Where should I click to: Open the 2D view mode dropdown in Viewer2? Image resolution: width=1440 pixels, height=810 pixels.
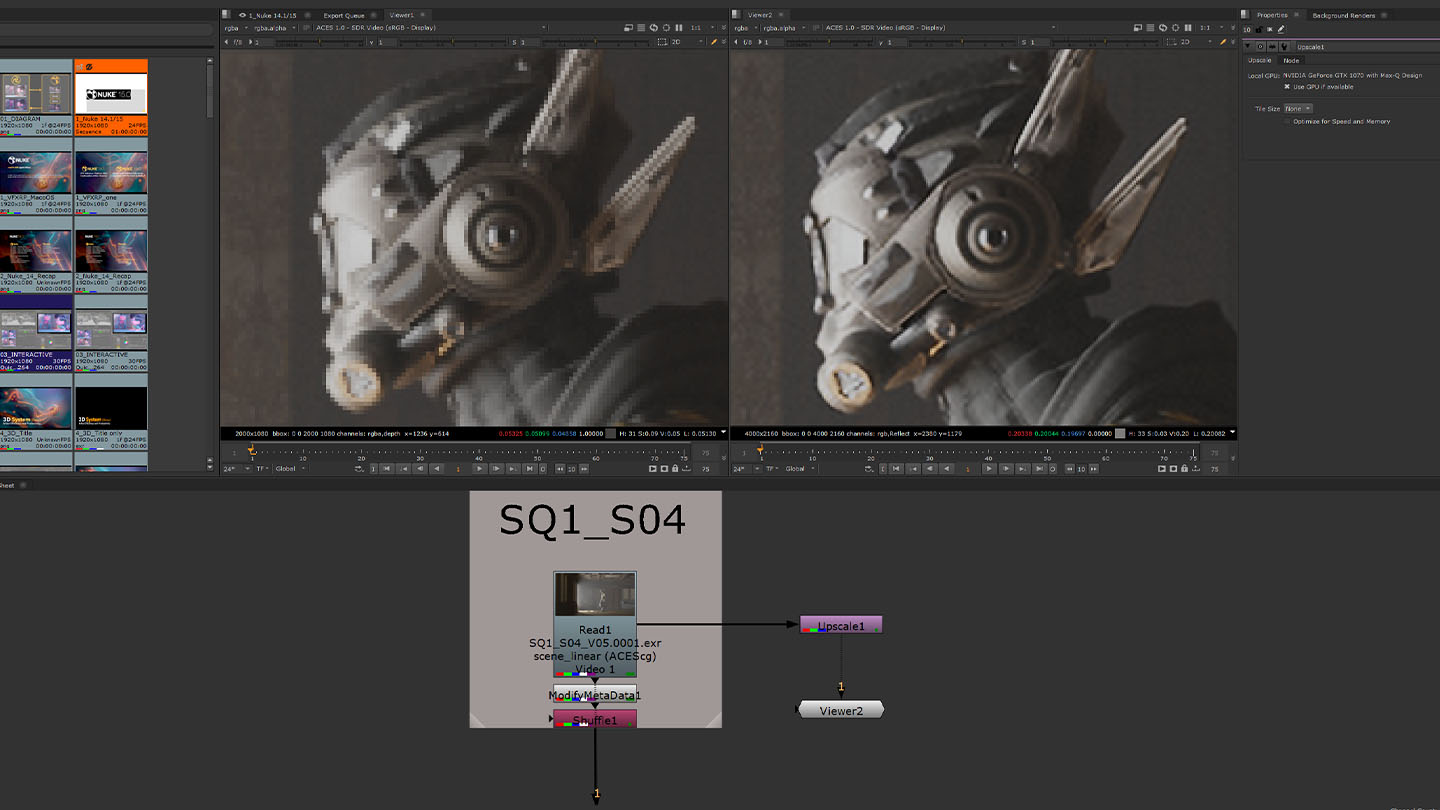[x=1190, y=42]
